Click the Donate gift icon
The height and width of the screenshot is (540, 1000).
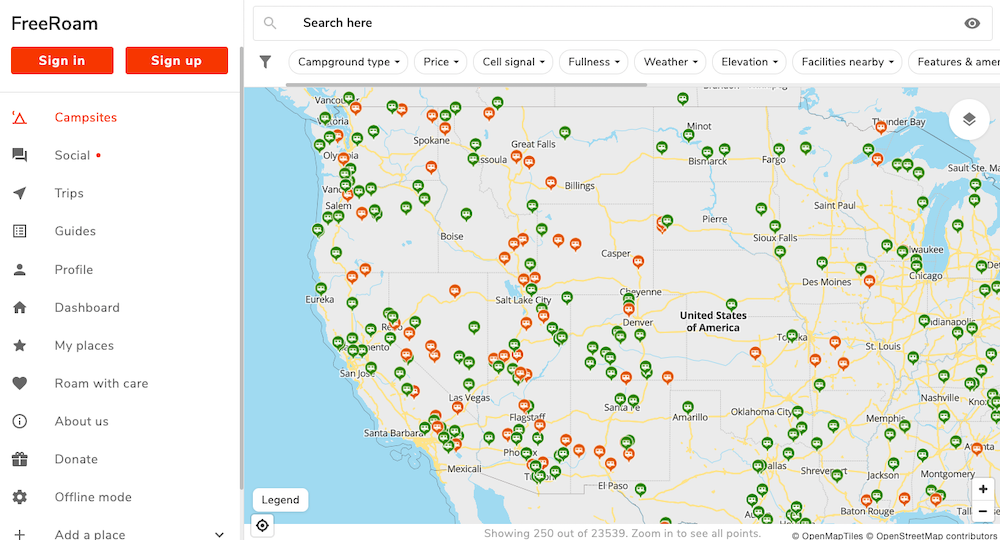[x=20, y=459]
